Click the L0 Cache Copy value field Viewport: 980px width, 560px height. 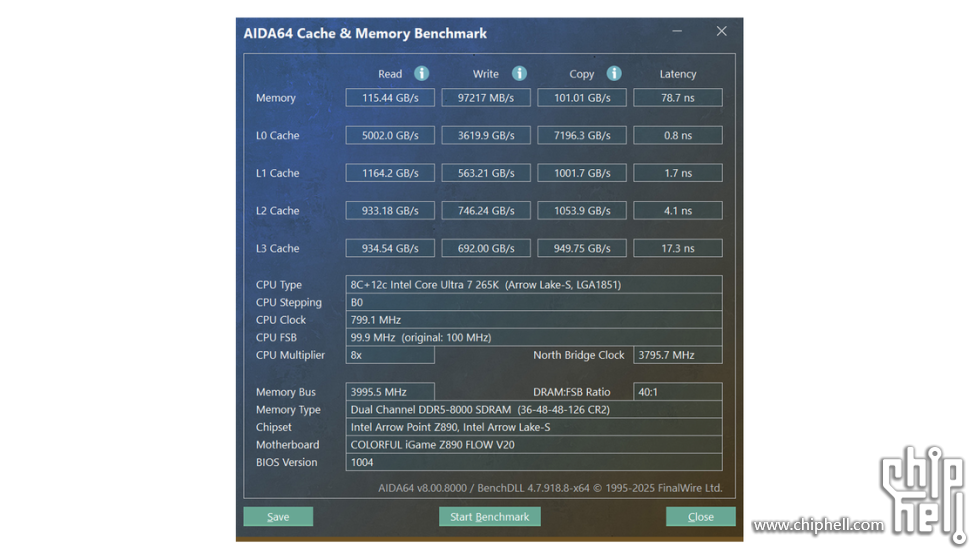point(582,136)
